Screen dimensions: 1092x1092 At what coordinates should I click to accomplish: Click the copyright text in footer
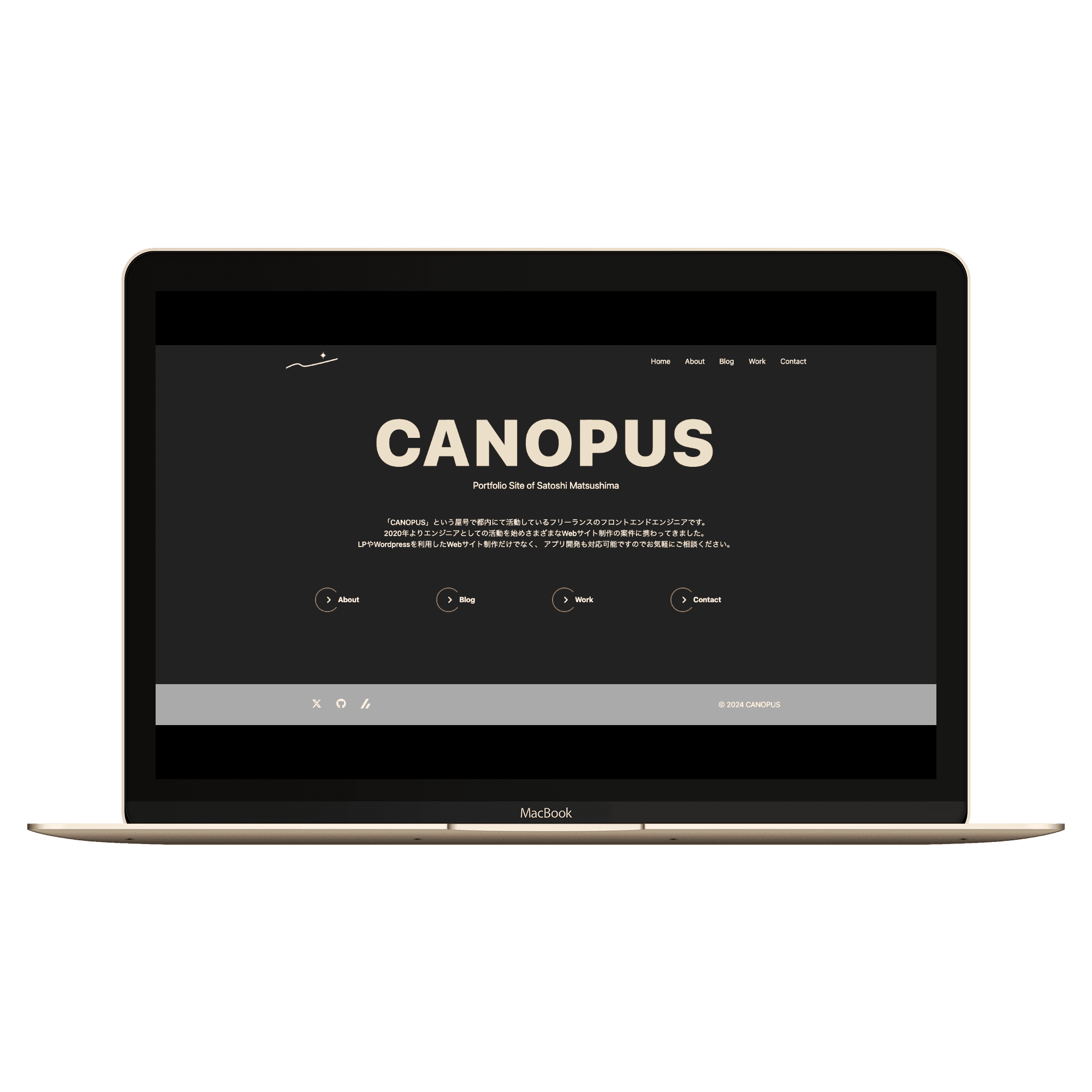[752, 705]
